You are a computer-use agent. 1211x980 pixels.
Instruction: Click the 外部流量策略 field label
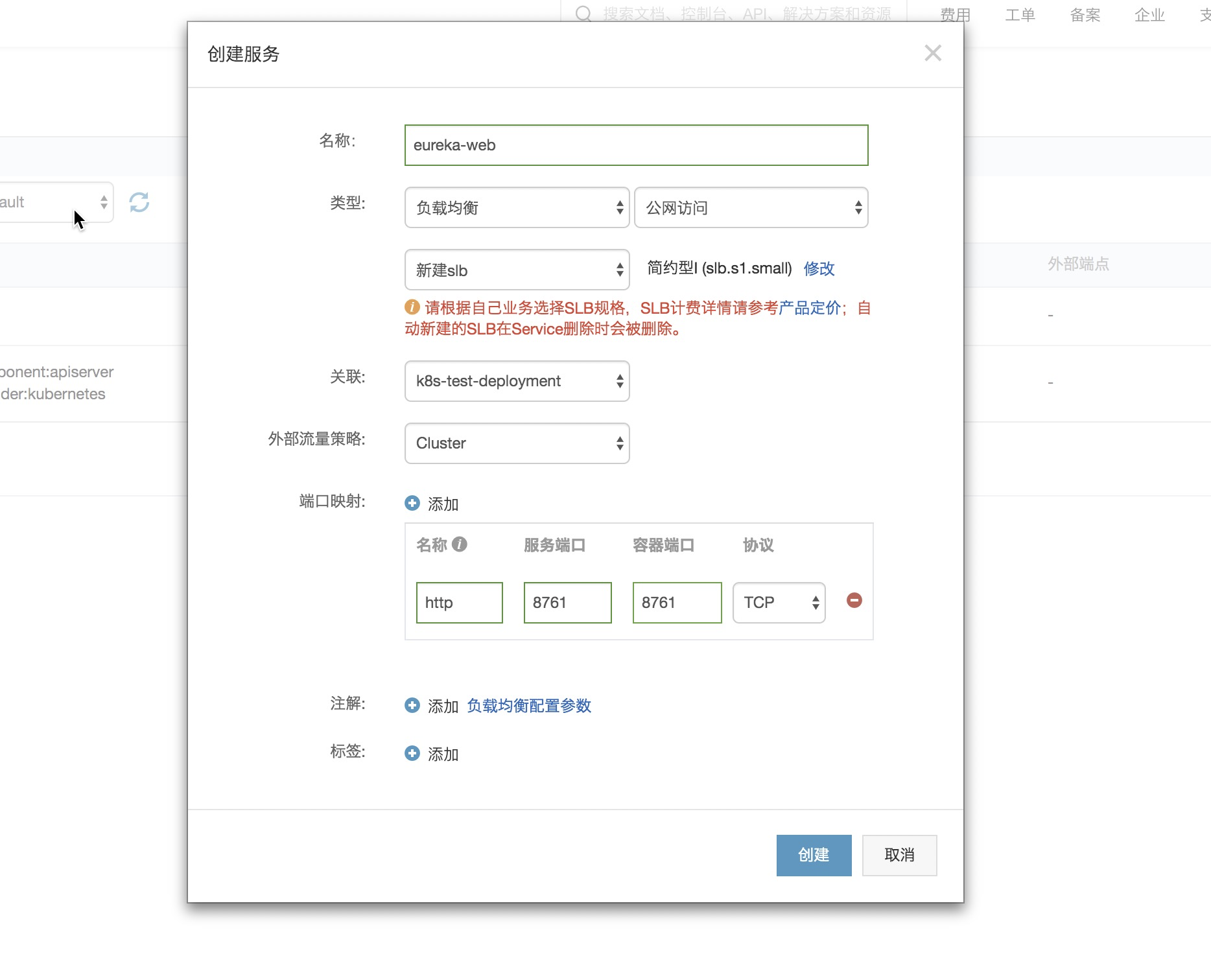(x=317, y=439)
